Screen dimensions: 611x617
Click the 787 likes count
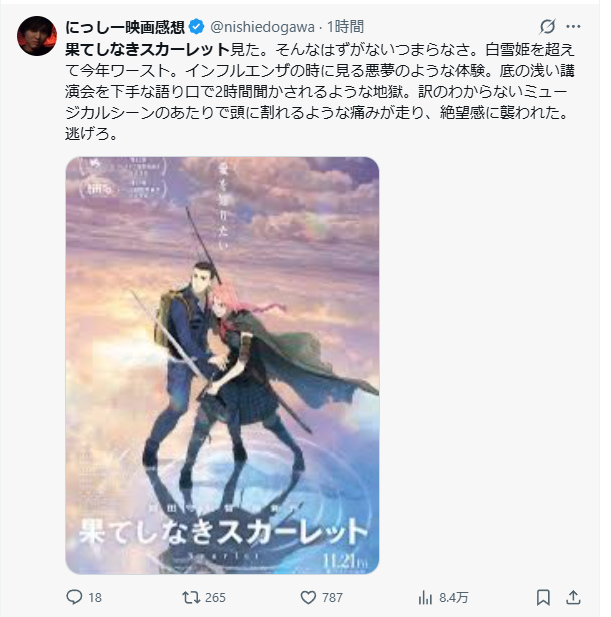click(332, 598)
